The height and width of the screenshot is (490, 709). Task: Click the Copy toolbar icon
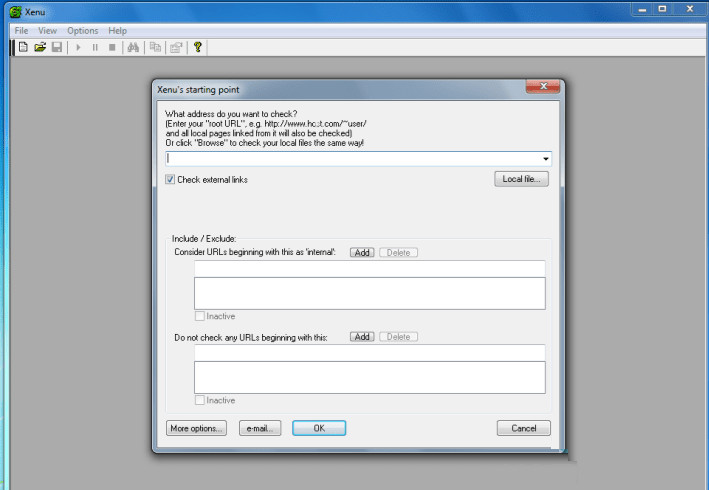155,47
